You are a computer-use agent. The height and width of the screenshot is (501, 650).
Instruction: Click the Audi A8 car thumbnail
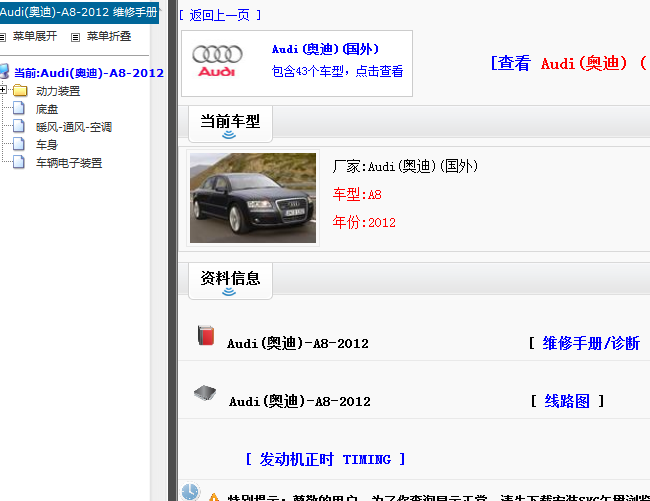click(253, 198)
